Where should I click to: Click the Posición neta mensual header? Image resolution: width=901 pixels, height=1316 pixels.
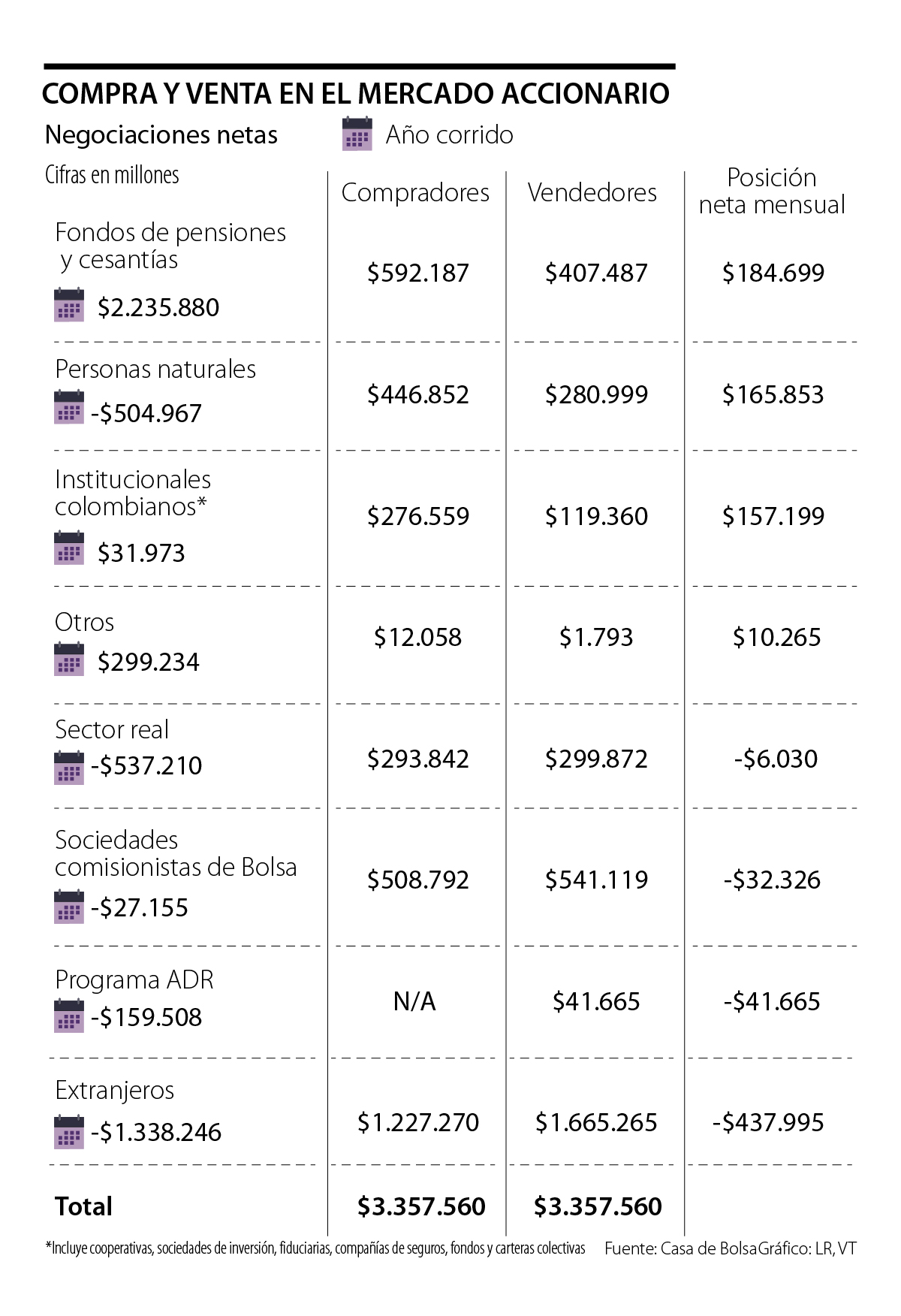tap(772, 191)
